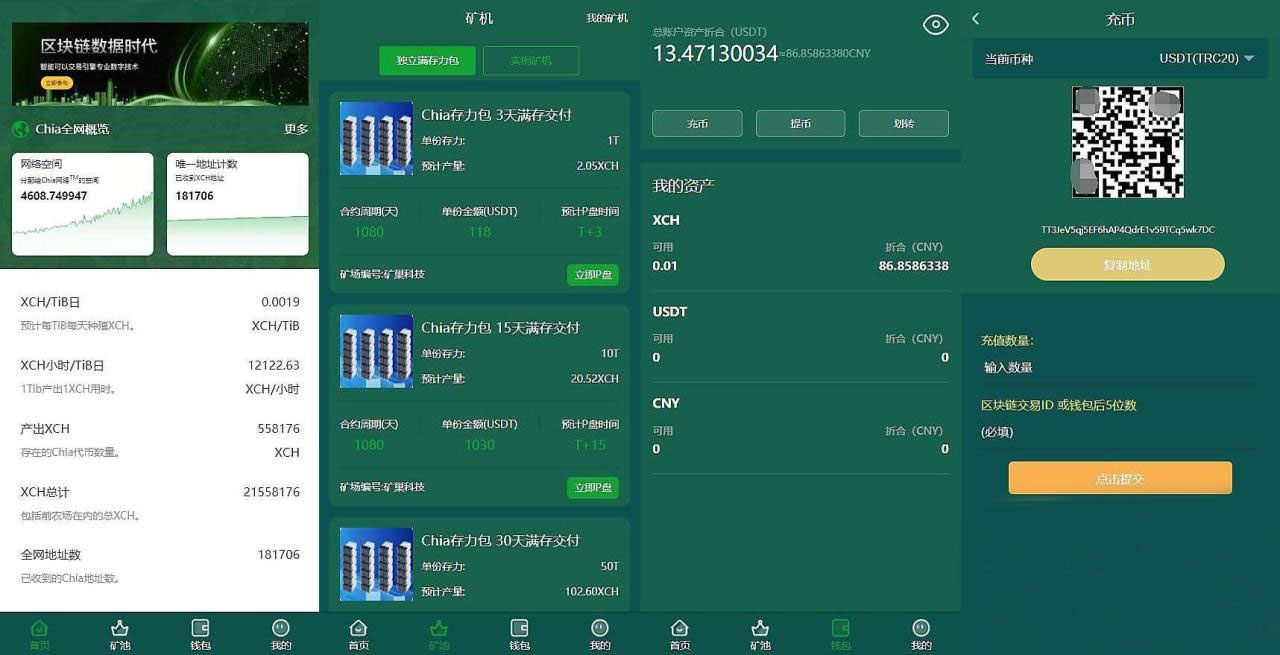Switch to the 独立满存力包 tab

click(x=427, y=60)
